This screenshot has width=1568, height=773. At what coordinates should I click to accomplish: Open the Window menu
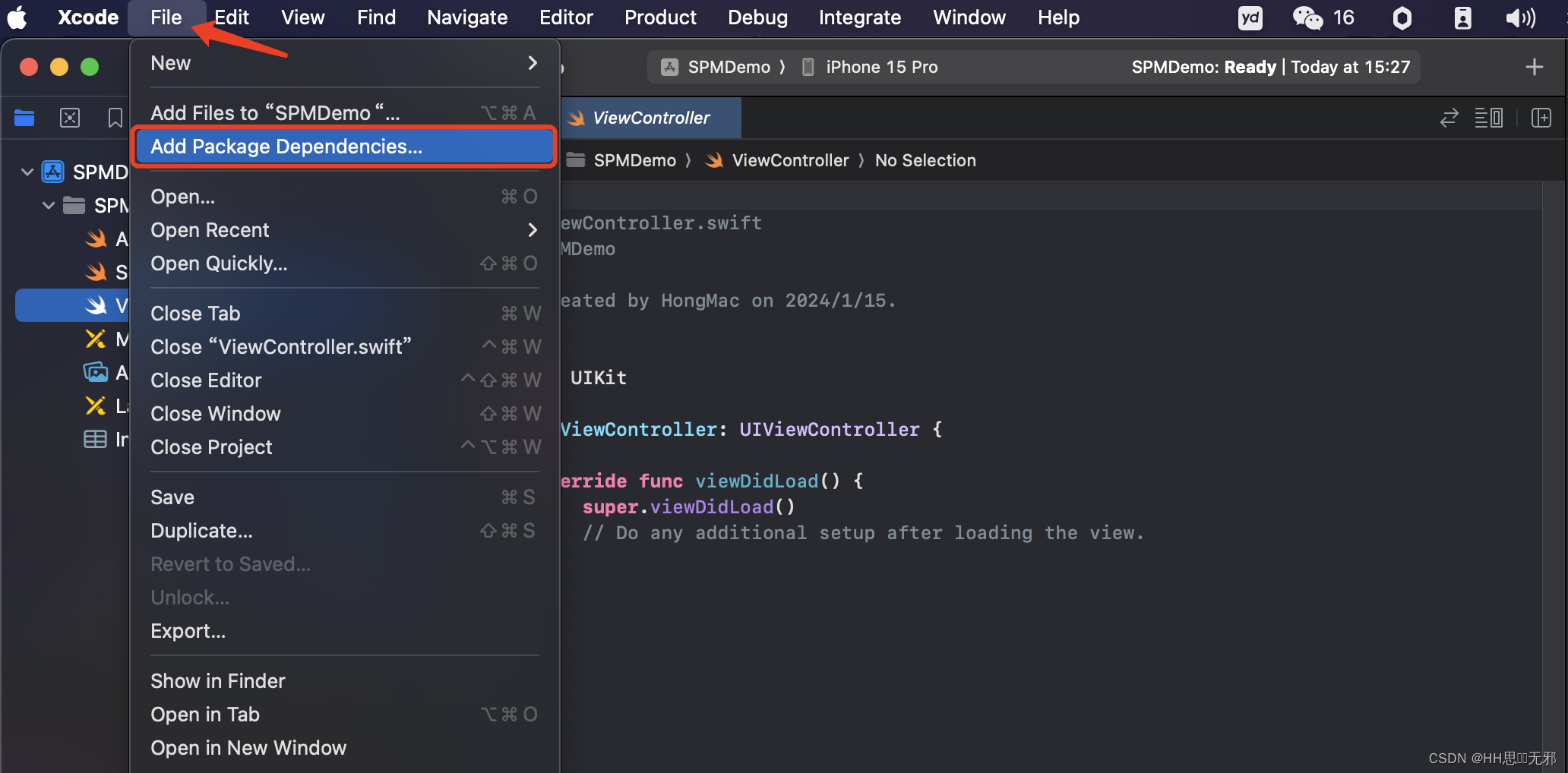(969, 17)
